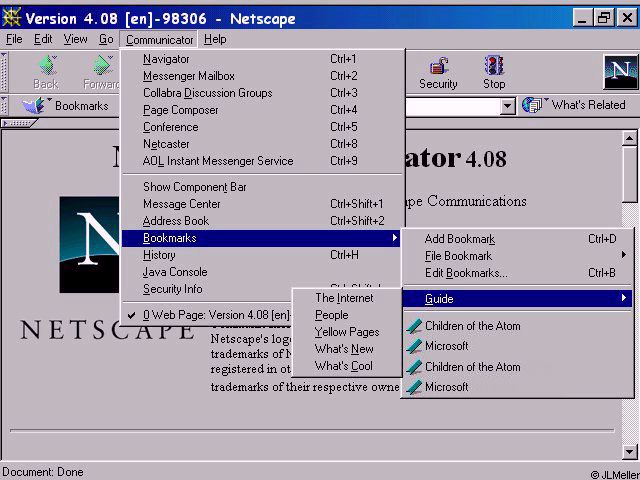Open the Bookmarks quickfile icon
The image size is (640, 480).
coord(35,105)
